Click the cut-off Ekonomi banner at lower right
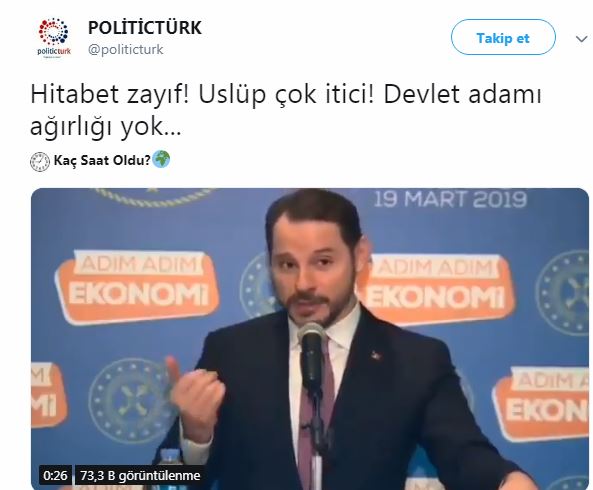This screenshot has width=593, height=490. (x=541, y=404)
